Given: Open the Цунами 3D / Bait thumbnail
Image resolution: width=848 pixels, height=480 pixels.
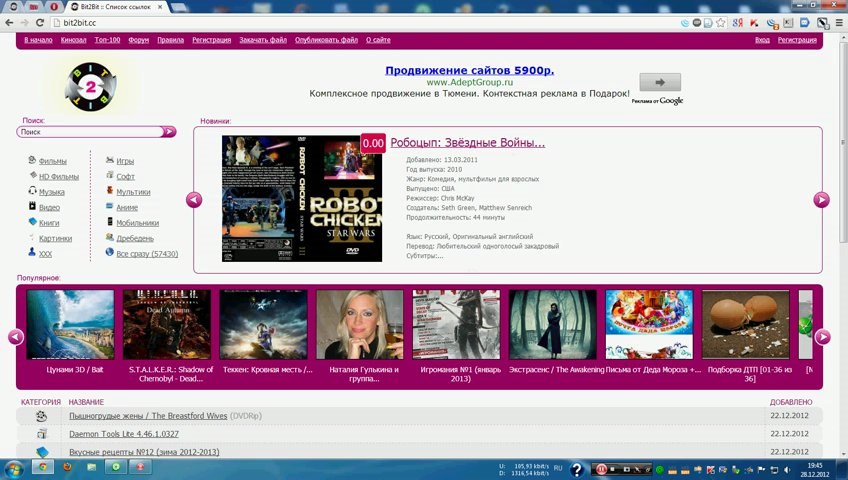Looking at the screenshot, I should coord(70,325).
